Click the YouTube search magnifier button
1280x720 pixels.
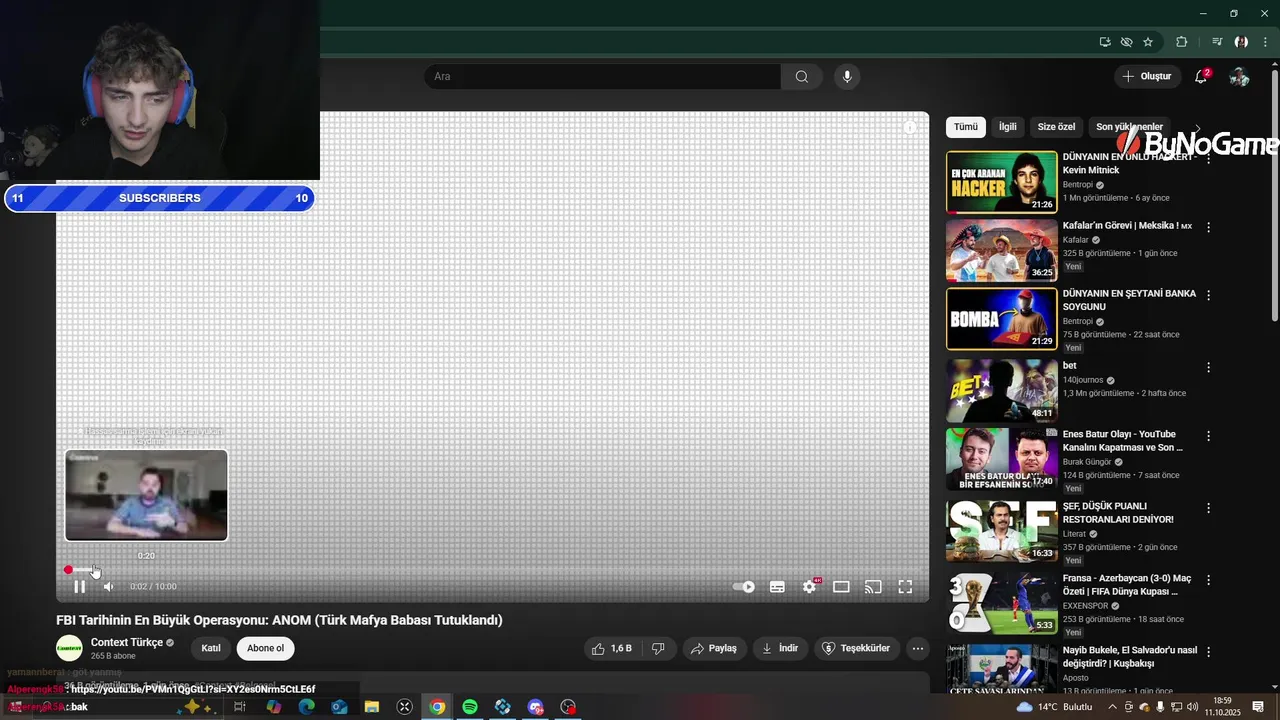[x=802, y=77]
